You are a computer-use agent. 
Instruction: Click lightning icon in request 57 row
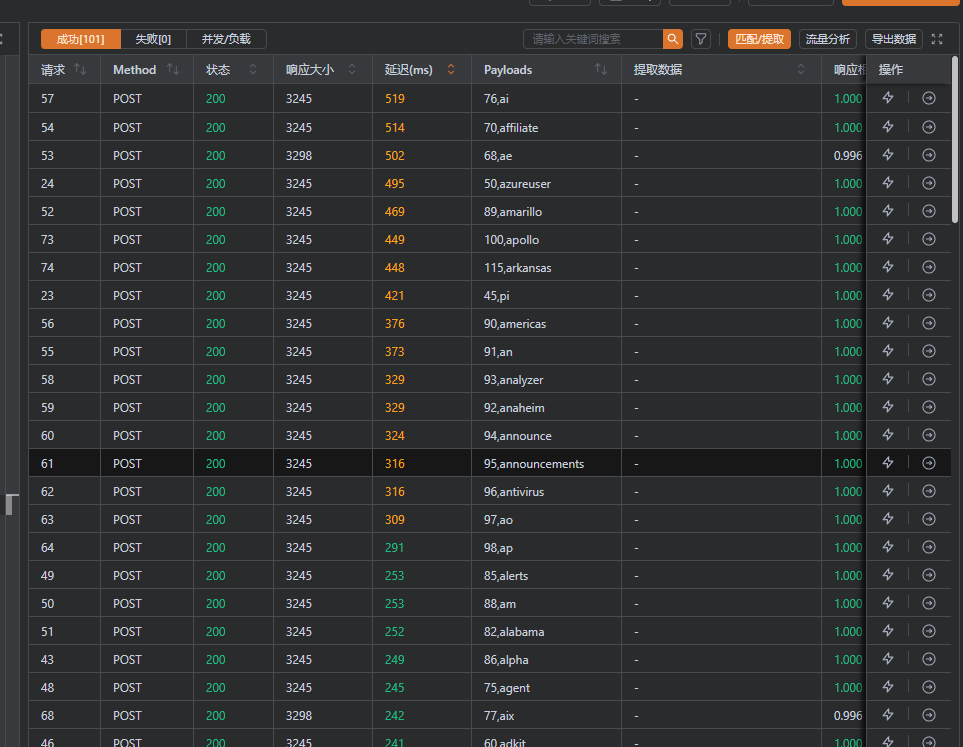[887, 98]
